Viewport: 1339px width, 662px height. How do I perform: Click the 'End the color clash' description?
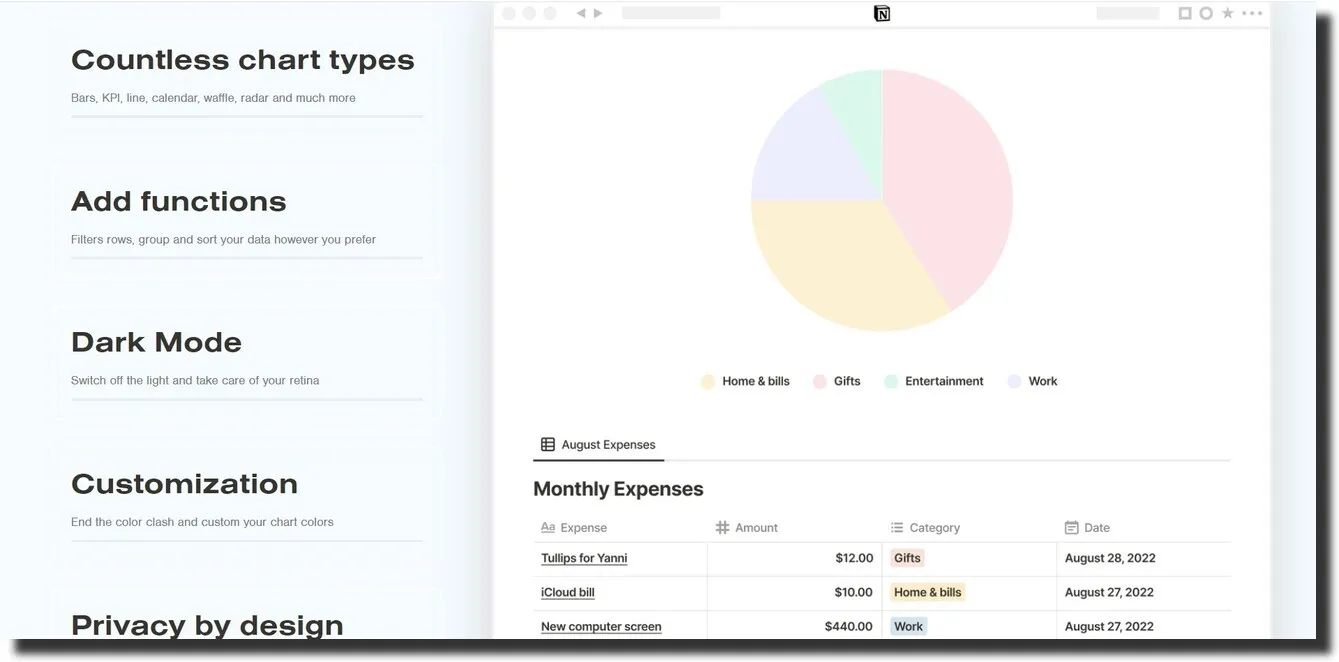(x=202, y=521)
